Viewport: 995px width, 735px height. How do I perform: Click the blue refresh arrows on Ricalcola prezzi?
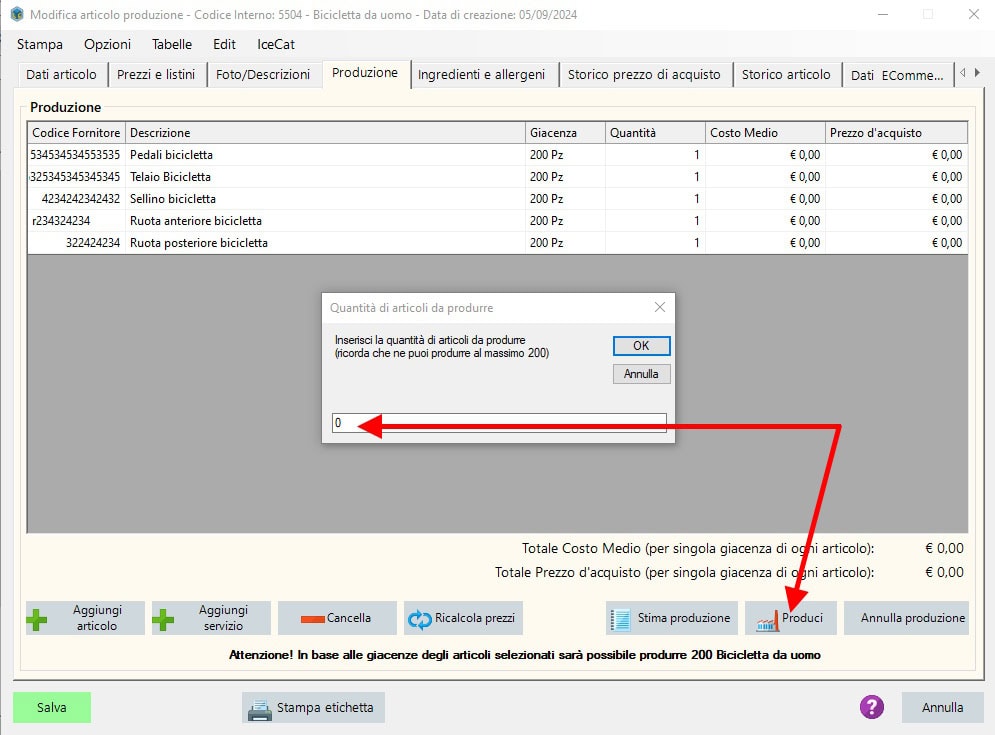pyautogui.click(x=419, y=619)
